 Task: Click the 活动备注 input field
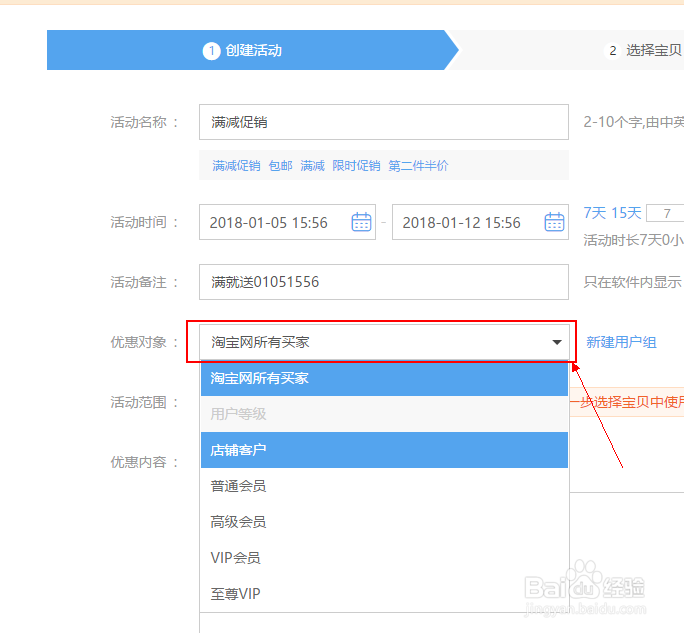[x=384, y=282]
